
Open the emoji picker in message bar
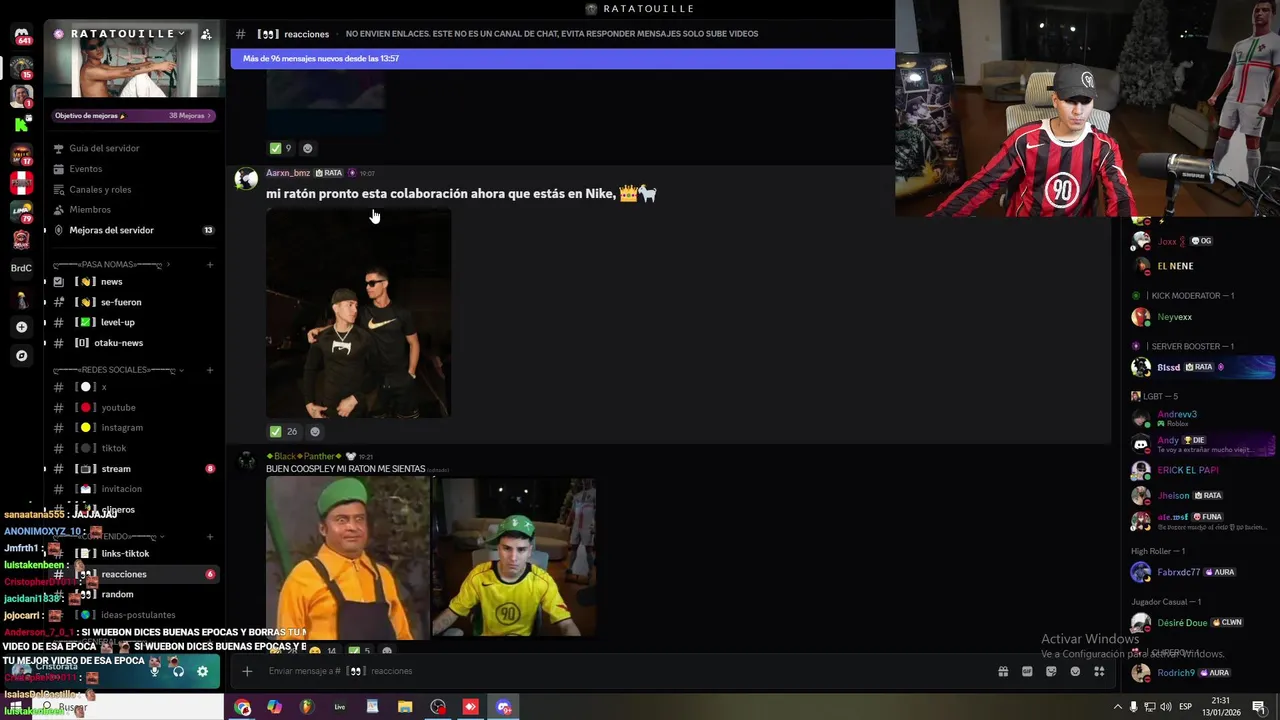[1075, 671]
